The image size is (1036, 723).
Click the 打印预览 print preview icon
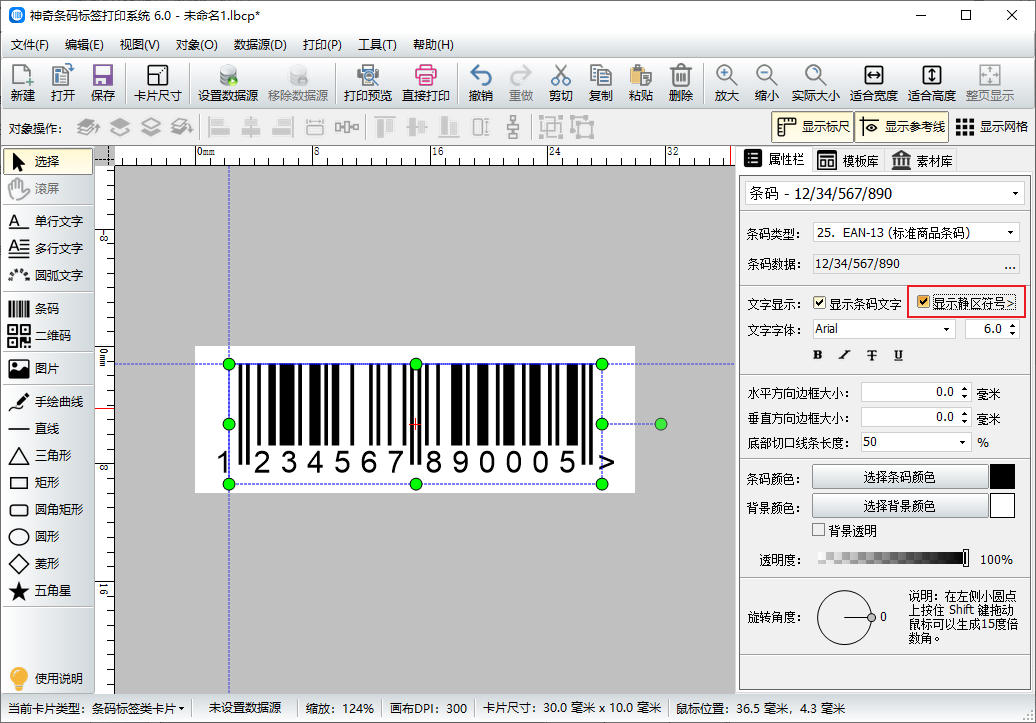[367, 83]
